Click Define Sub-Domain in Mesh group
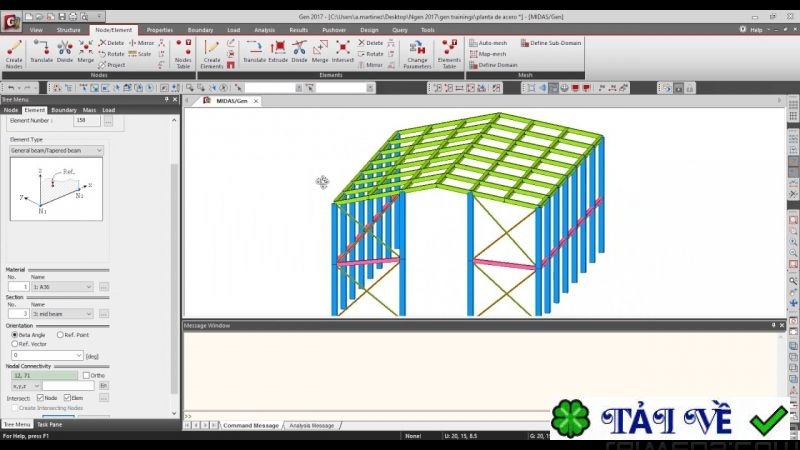This screenshot has height=450, width=800. pyautogui.click(x=551, y=43)
